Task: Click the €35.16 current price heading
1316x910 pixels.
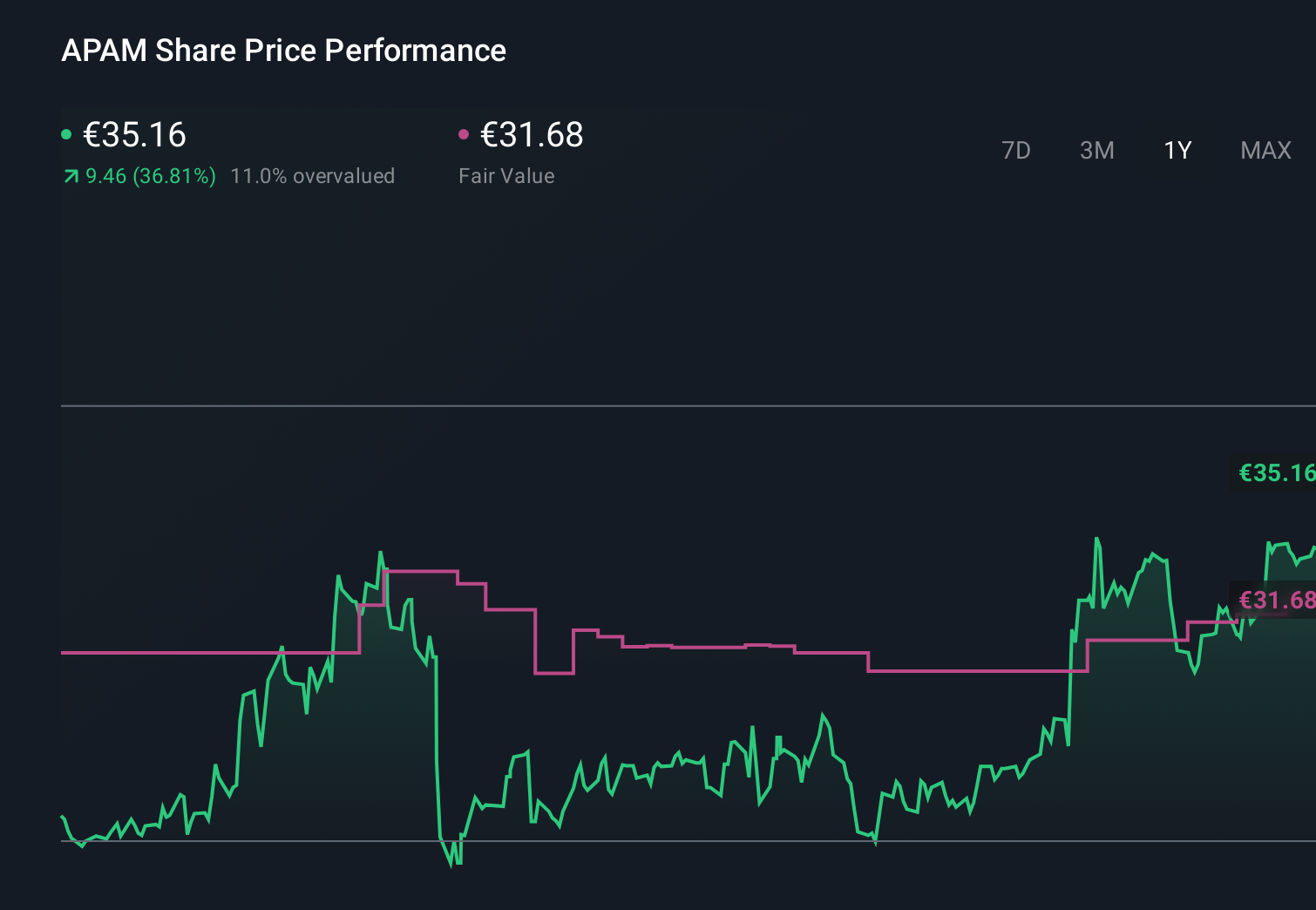Action: pyautogui.click(x=133, y=135)
